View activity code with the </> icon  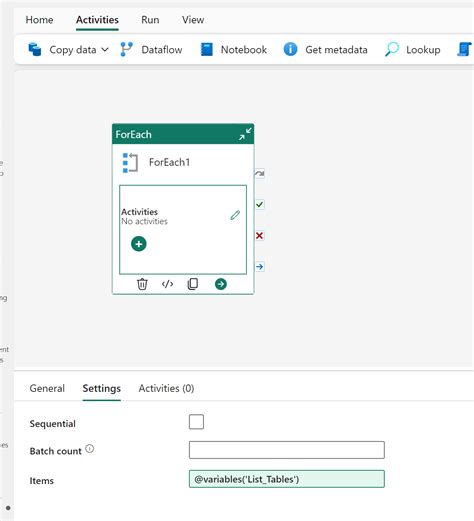click(x=167, y=284)
